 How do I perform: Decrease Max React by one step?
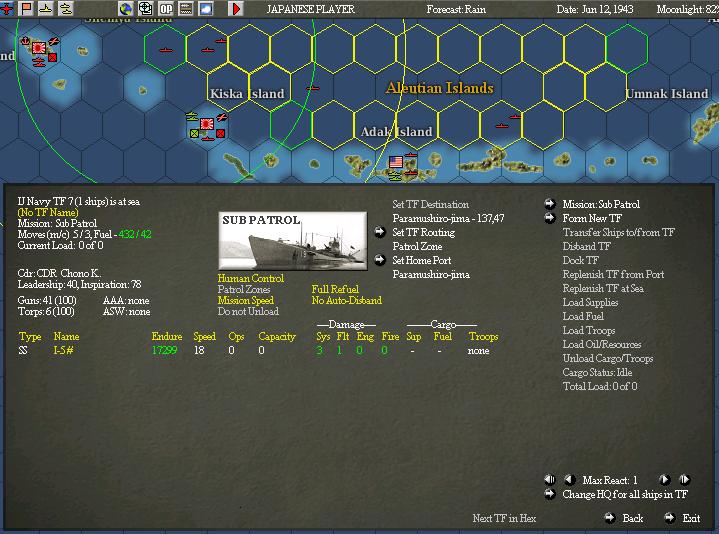pyautogui.click(x=570, y=480)
